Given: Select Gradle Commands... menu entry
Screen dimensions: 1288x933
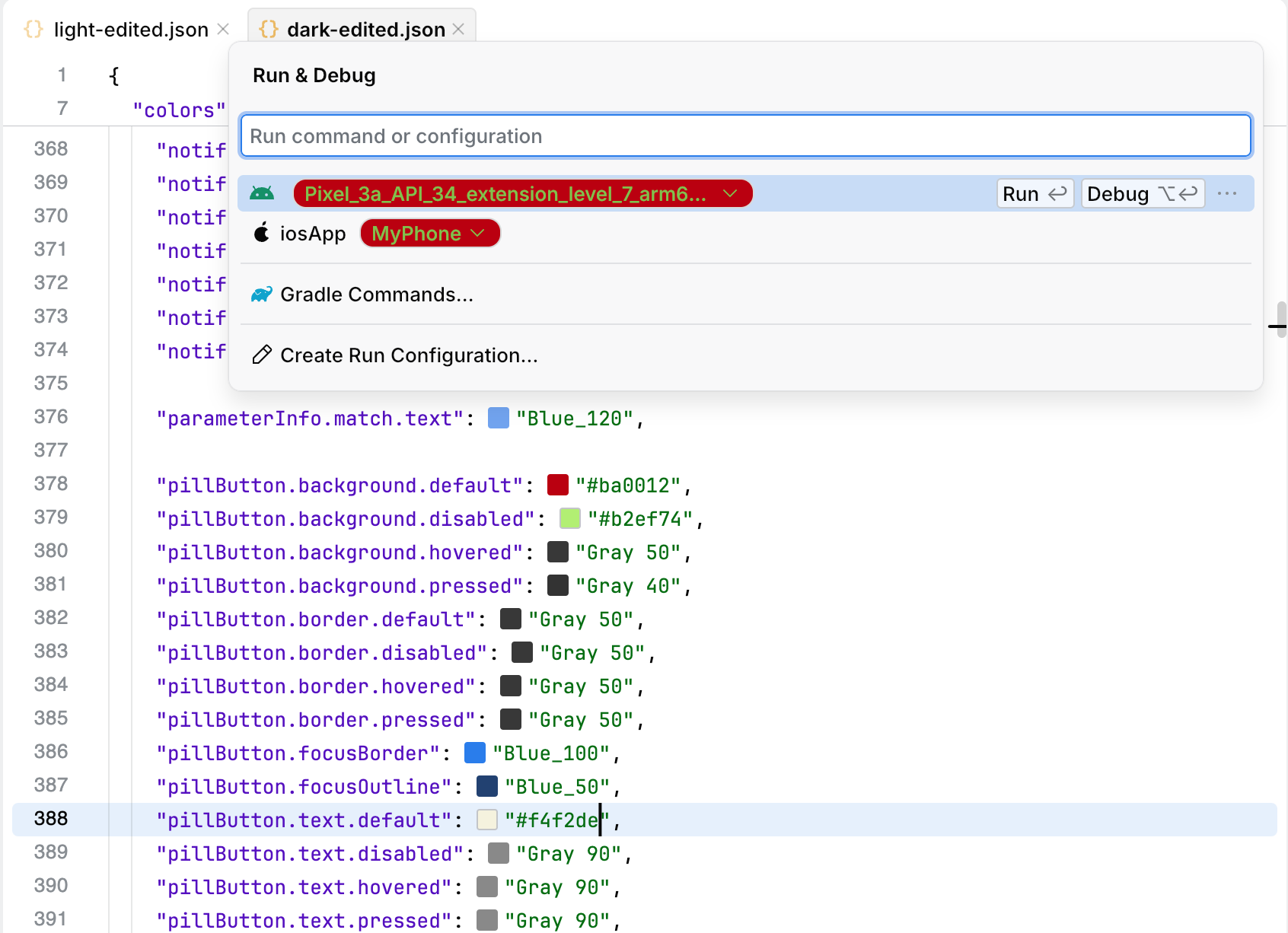Looking at the screenshot, I should (x=377, y=295).
